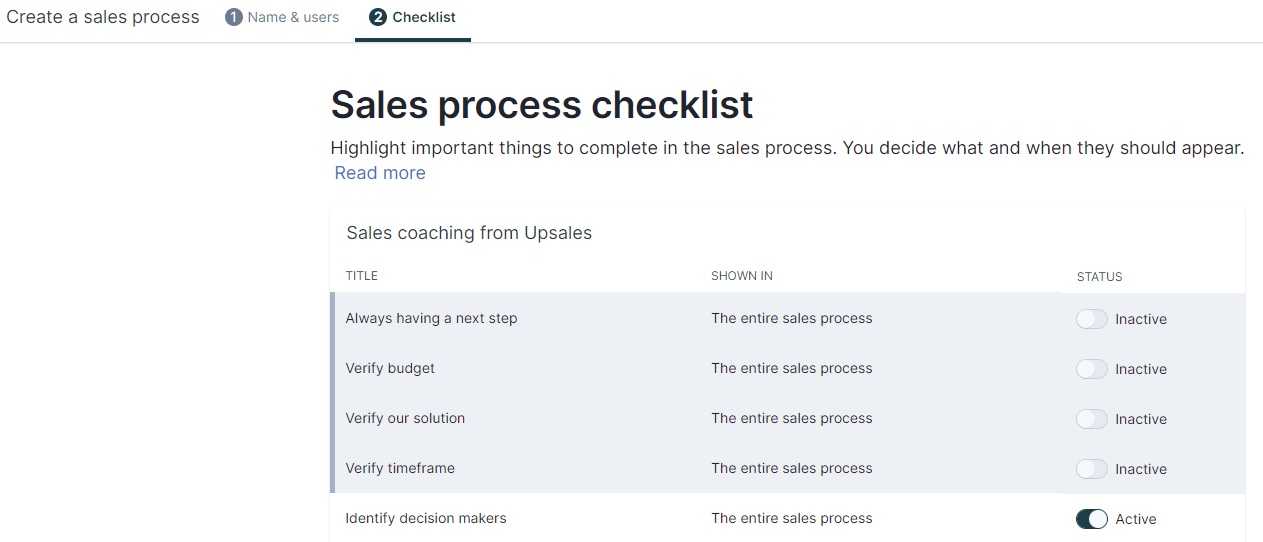Viewport: 1263px width, 542px height.
Task: Select the Checklist tab
Action: tap(413, 17)
